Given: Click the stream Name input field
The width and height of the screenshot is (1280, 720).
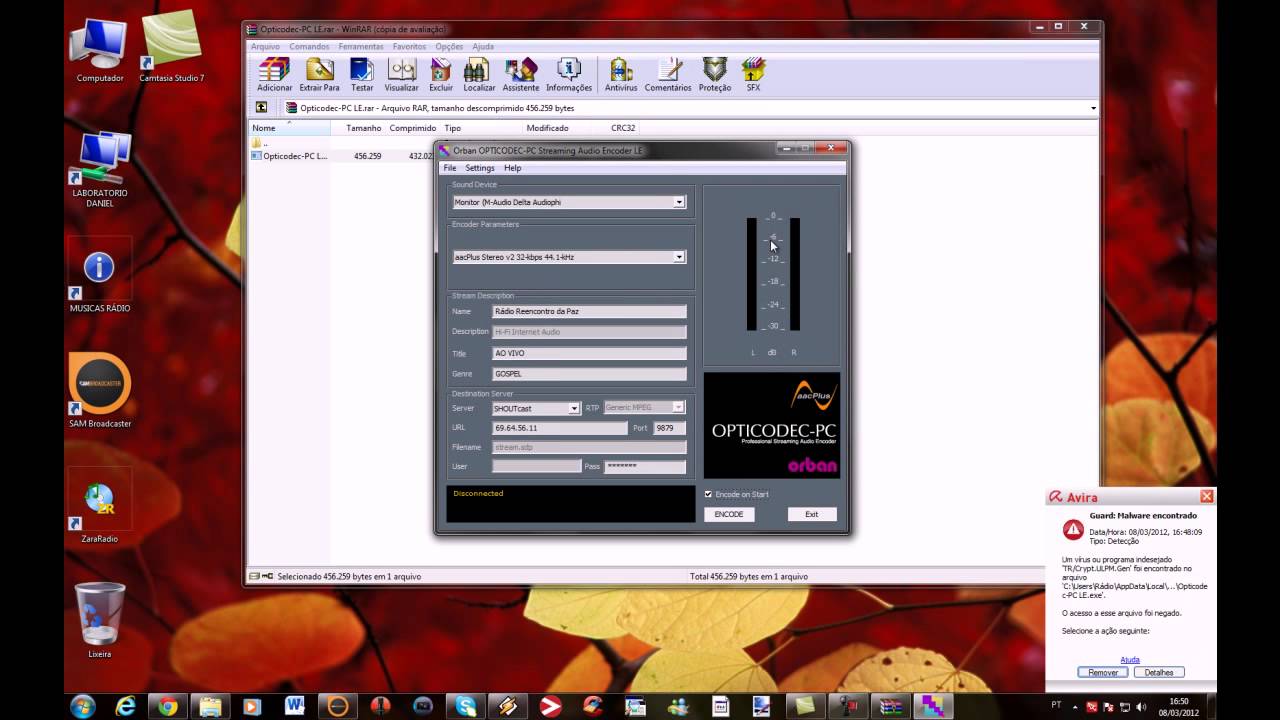Looking at the screenshot, I should tap(589, 311).
